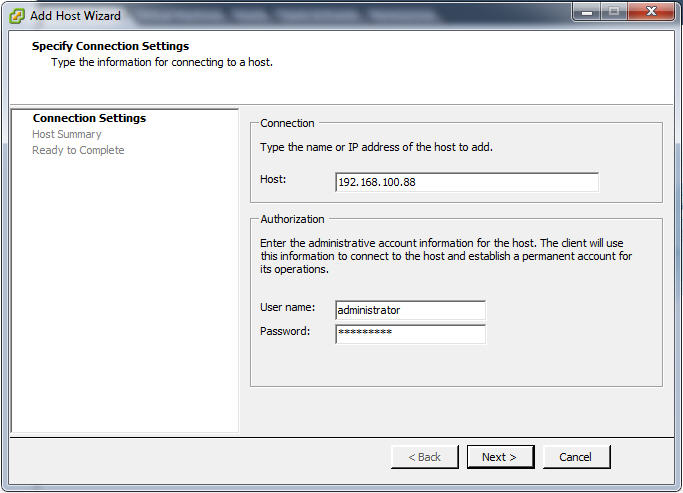
Task: Click the Add Host Wizard title bar icon
Action: tap(17, 16)
